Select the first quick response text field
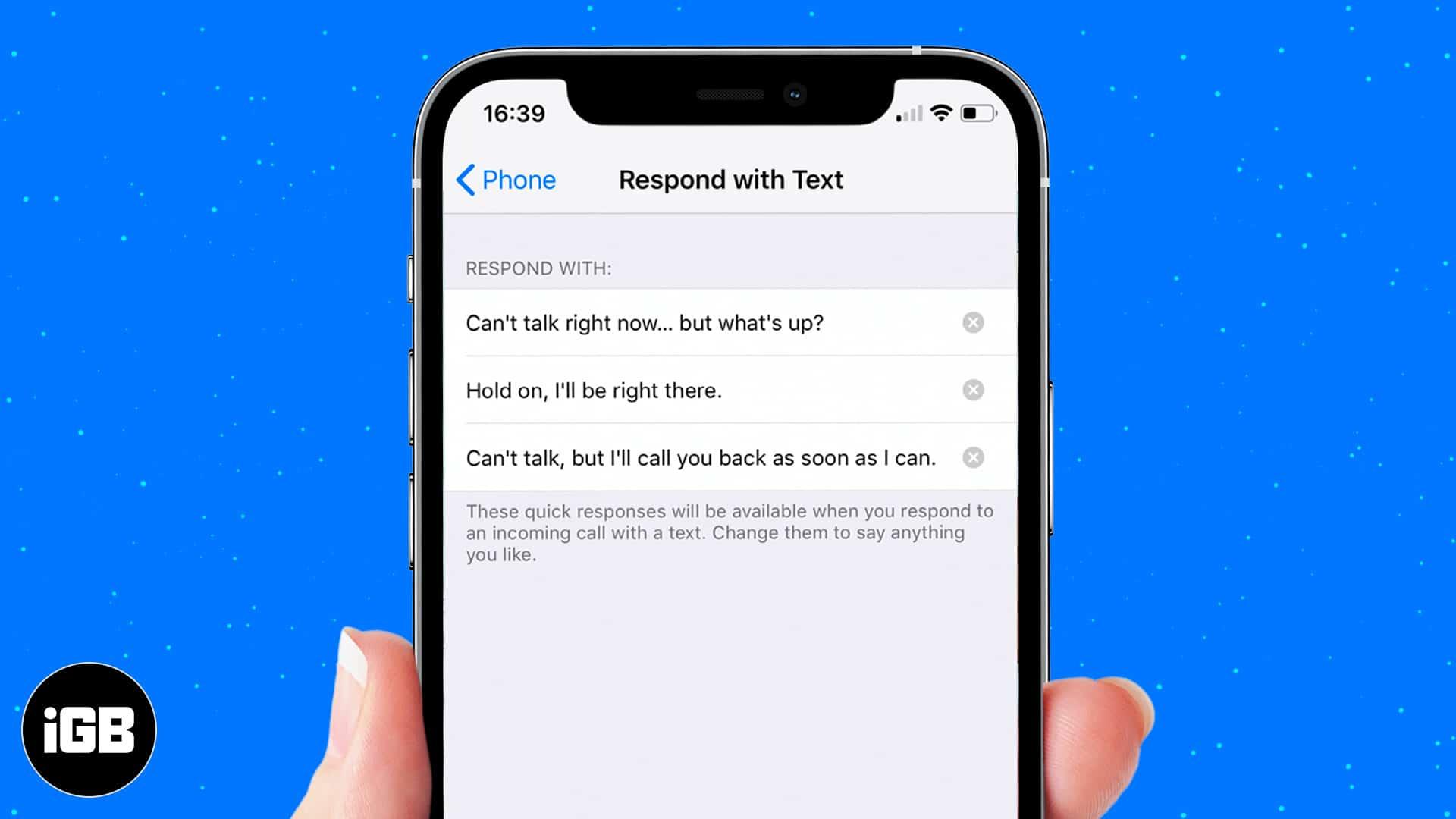1456x819 pixels. tap(705, 322)
